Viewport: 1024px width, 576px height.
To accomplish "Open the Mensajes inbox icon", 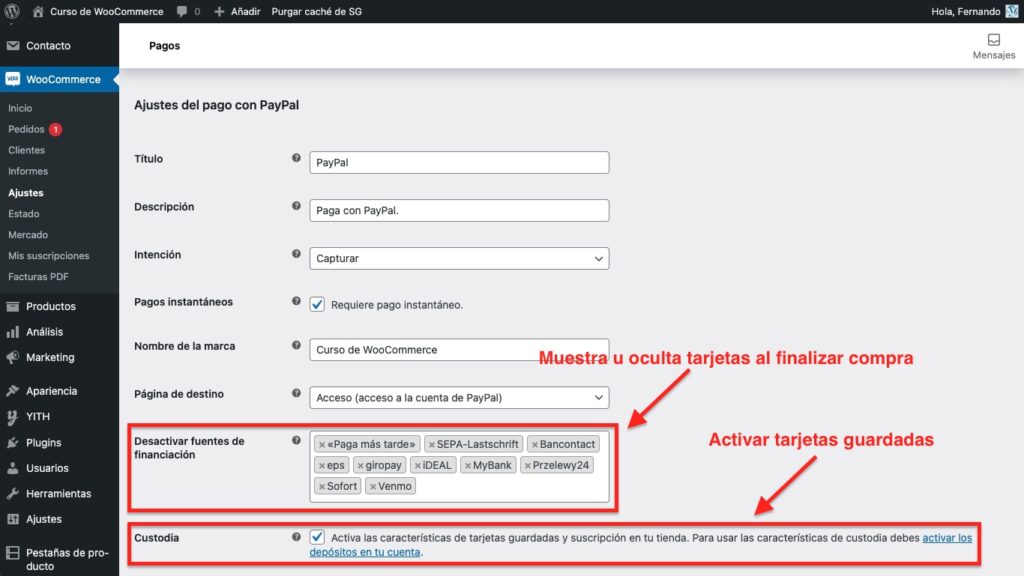I will [993, 40].
